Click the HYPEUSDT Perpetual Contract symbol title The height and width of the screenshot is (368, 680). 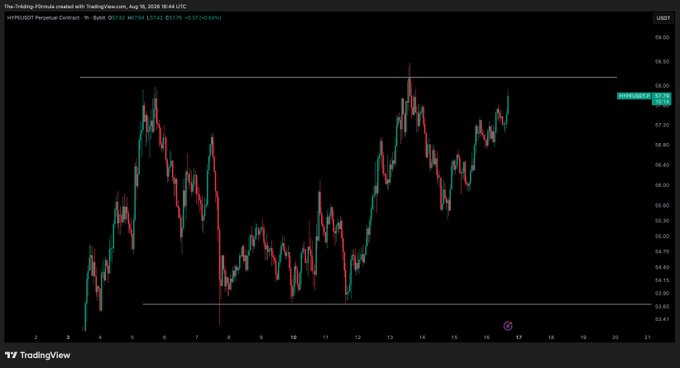pyautogui.click(x=43, y=18)
